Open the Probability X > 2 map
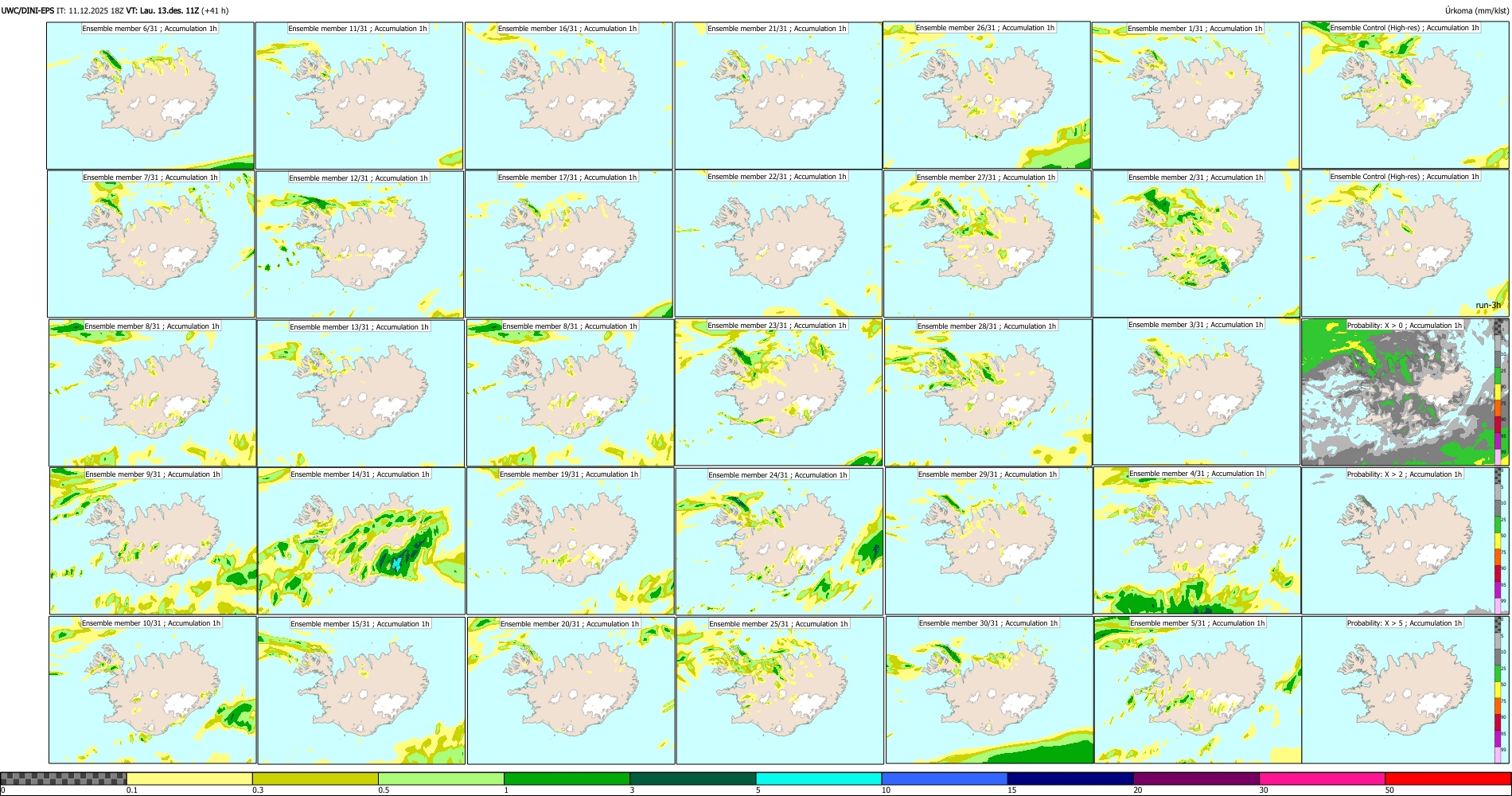Viewport: 1512px width, 796px height. [1405, 540]
